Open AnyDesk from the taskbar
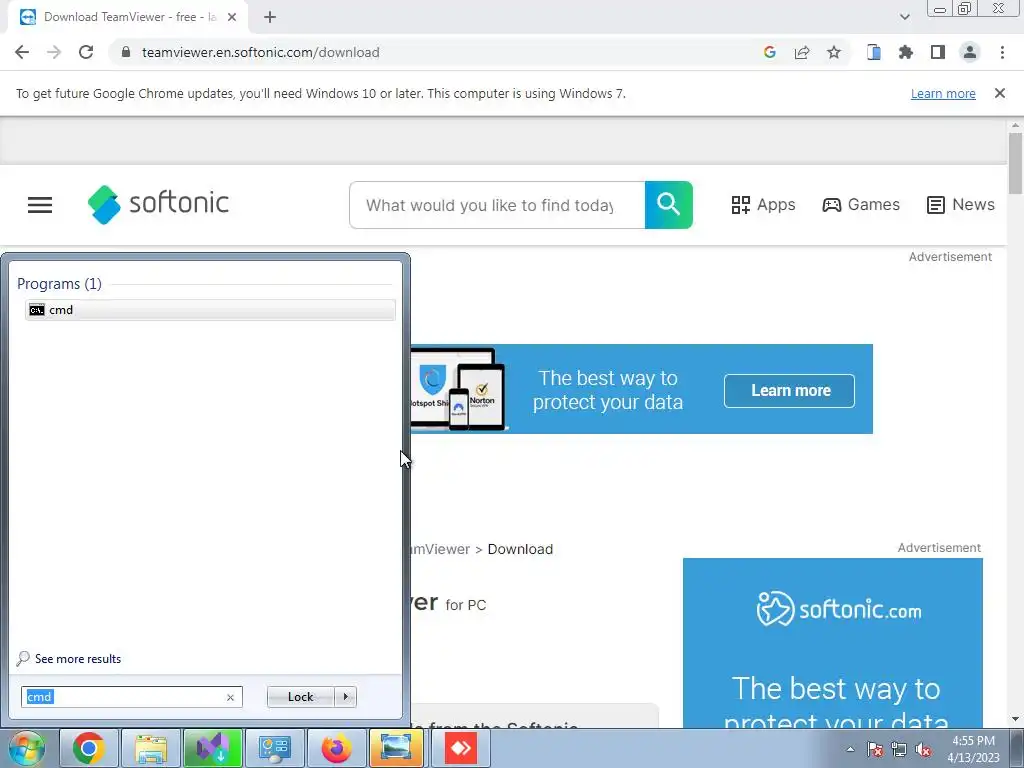Viewport: 1024px width, 768px height. 460,748
